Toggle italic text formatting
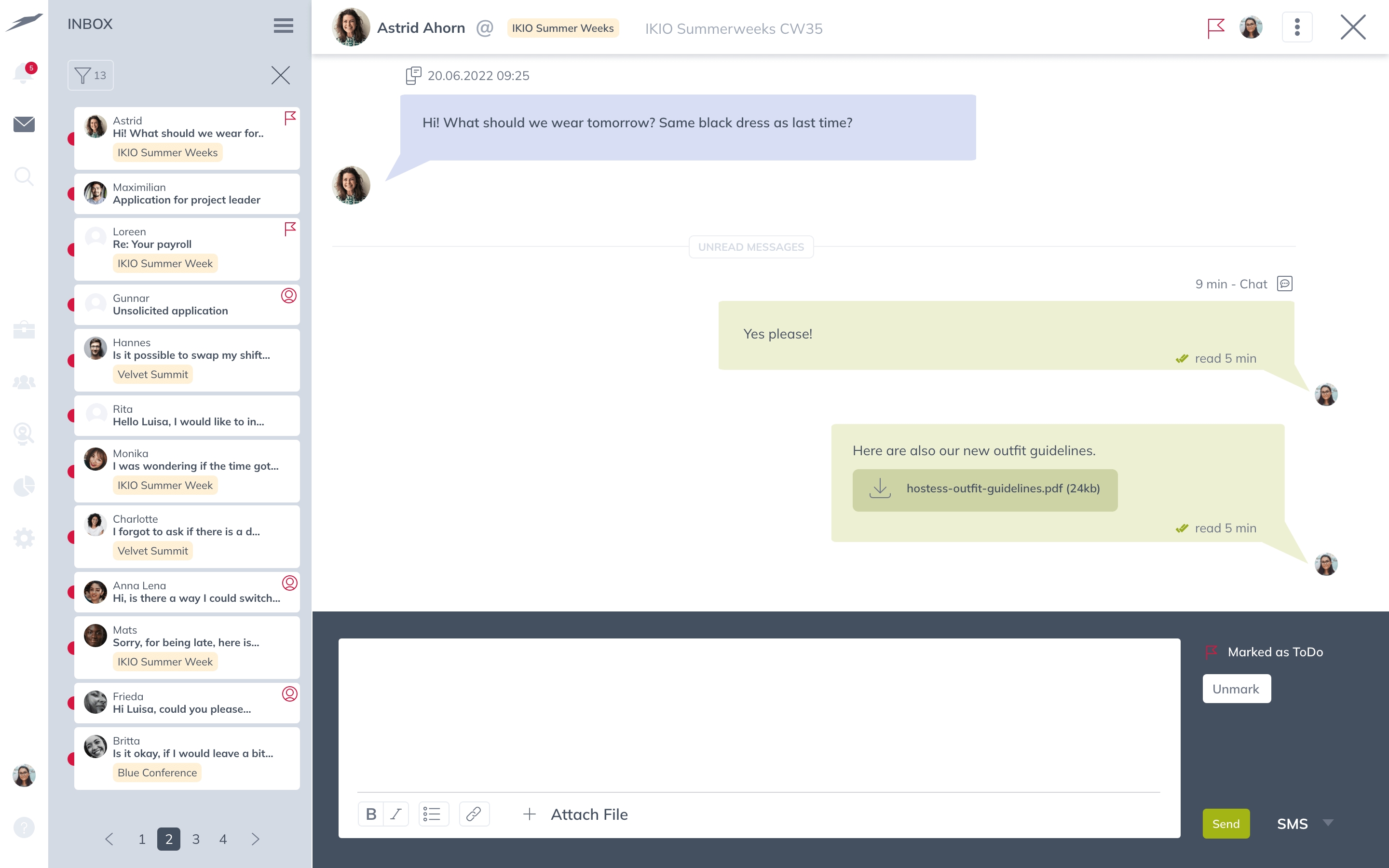Image resolution: width=1389 pixels, height=868 pixels. (396, 814)
